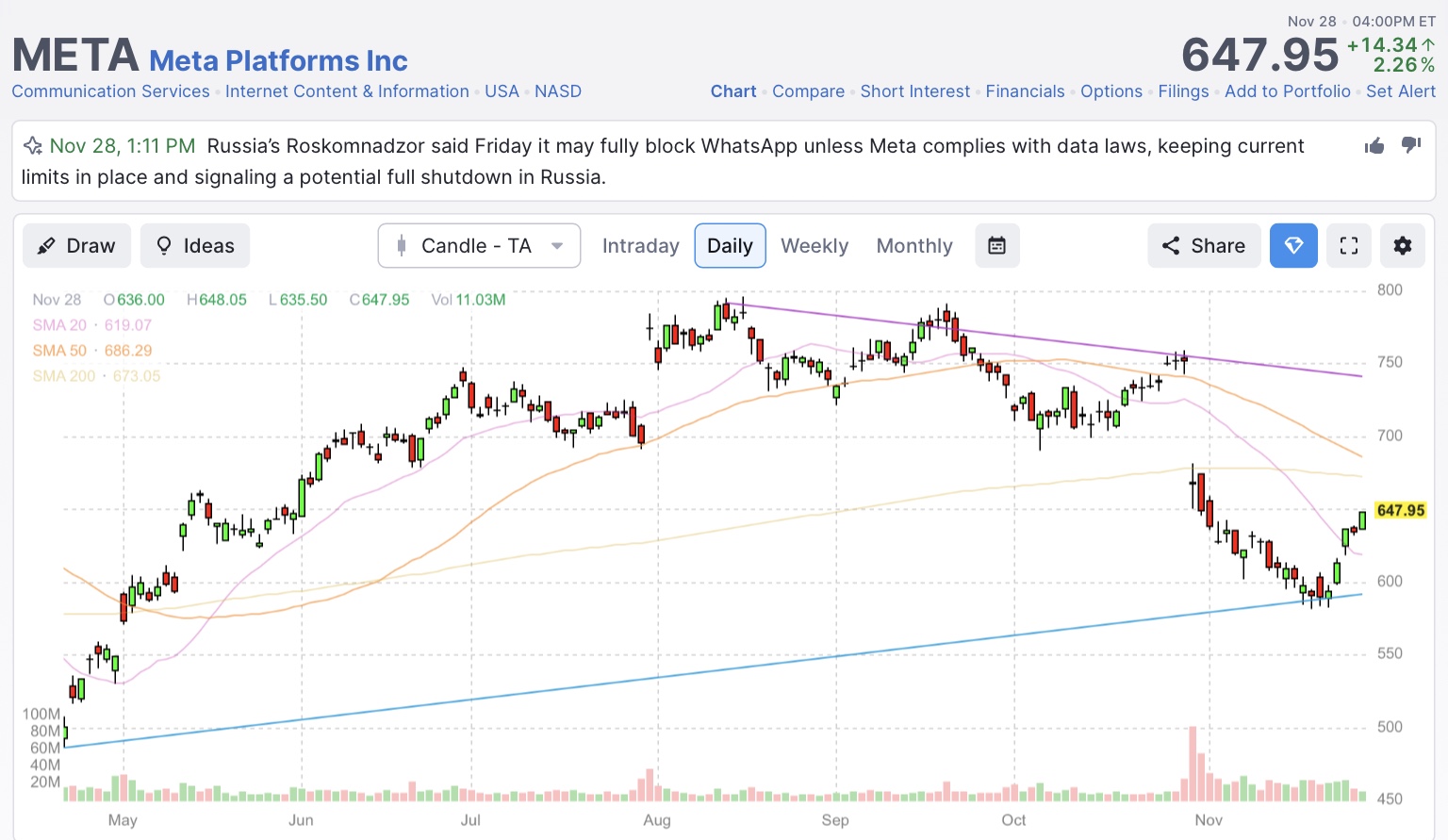Expand the Candle - TA chart type dropdown
The height and width of the screenshot is (840, 1448).
pyautogui.click(x=479, y=246)
